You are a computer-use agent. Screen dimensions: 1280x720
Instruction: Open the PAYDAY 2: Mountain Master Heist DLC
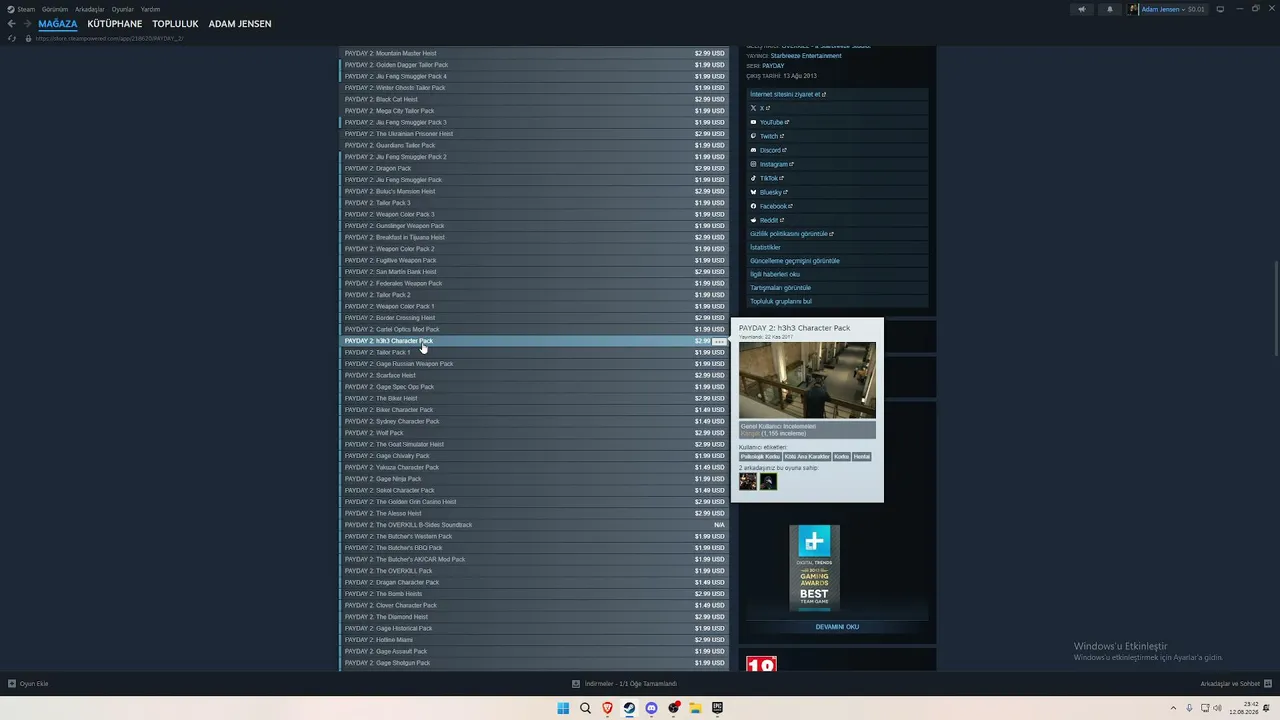(x=535, y=53)
